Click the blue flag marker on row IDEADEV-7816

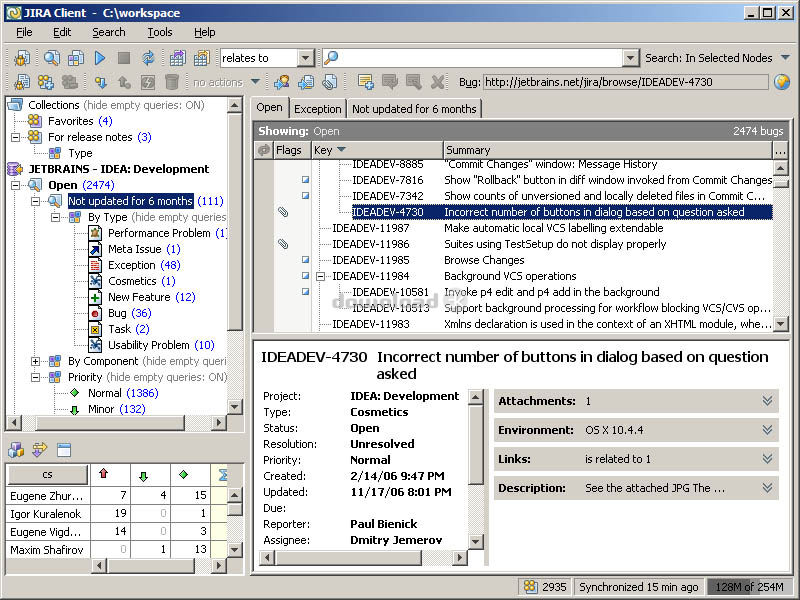[305, 180]
